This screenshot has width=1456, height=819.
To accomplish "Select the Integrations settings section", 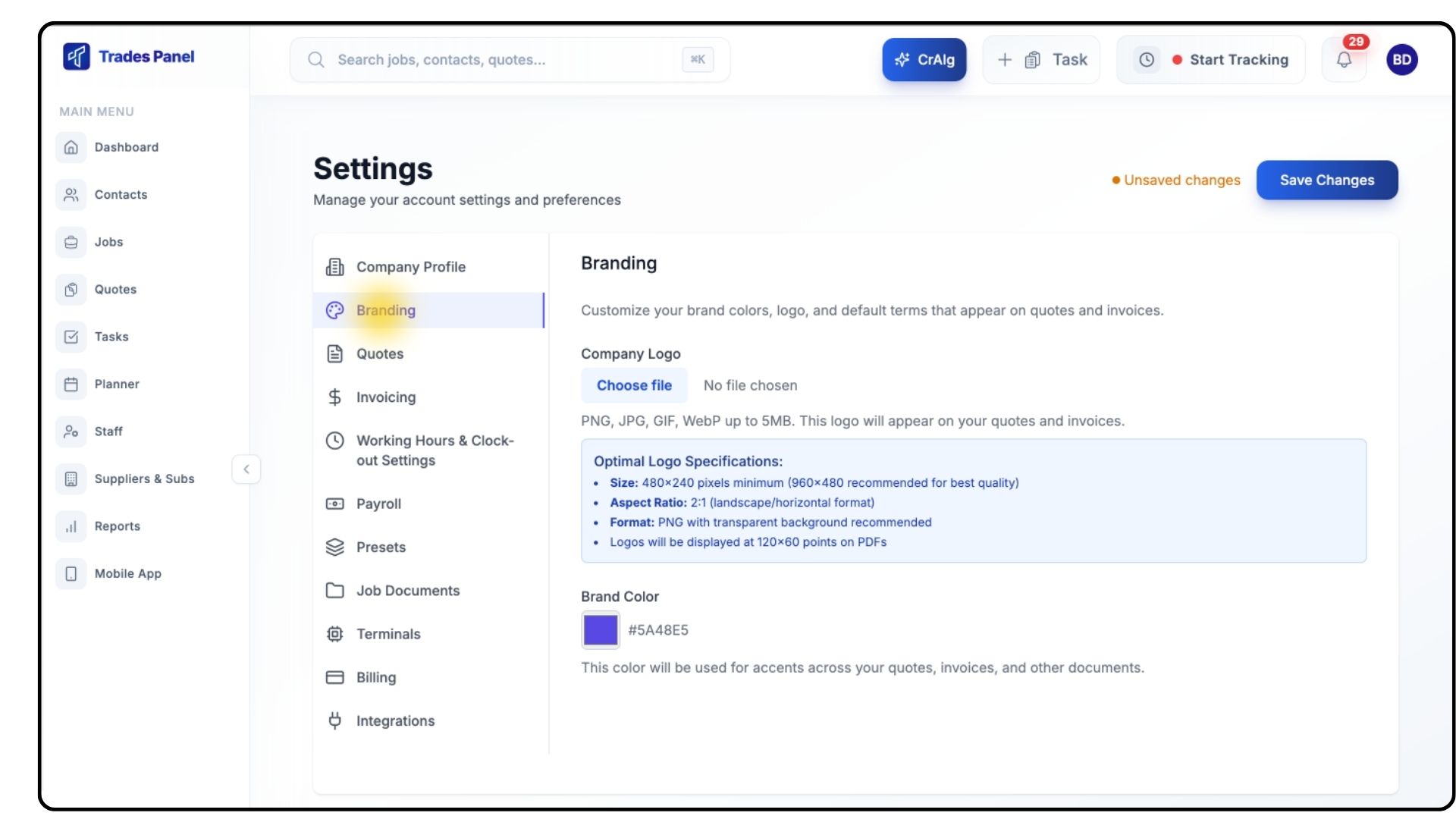I will (395, 721).
